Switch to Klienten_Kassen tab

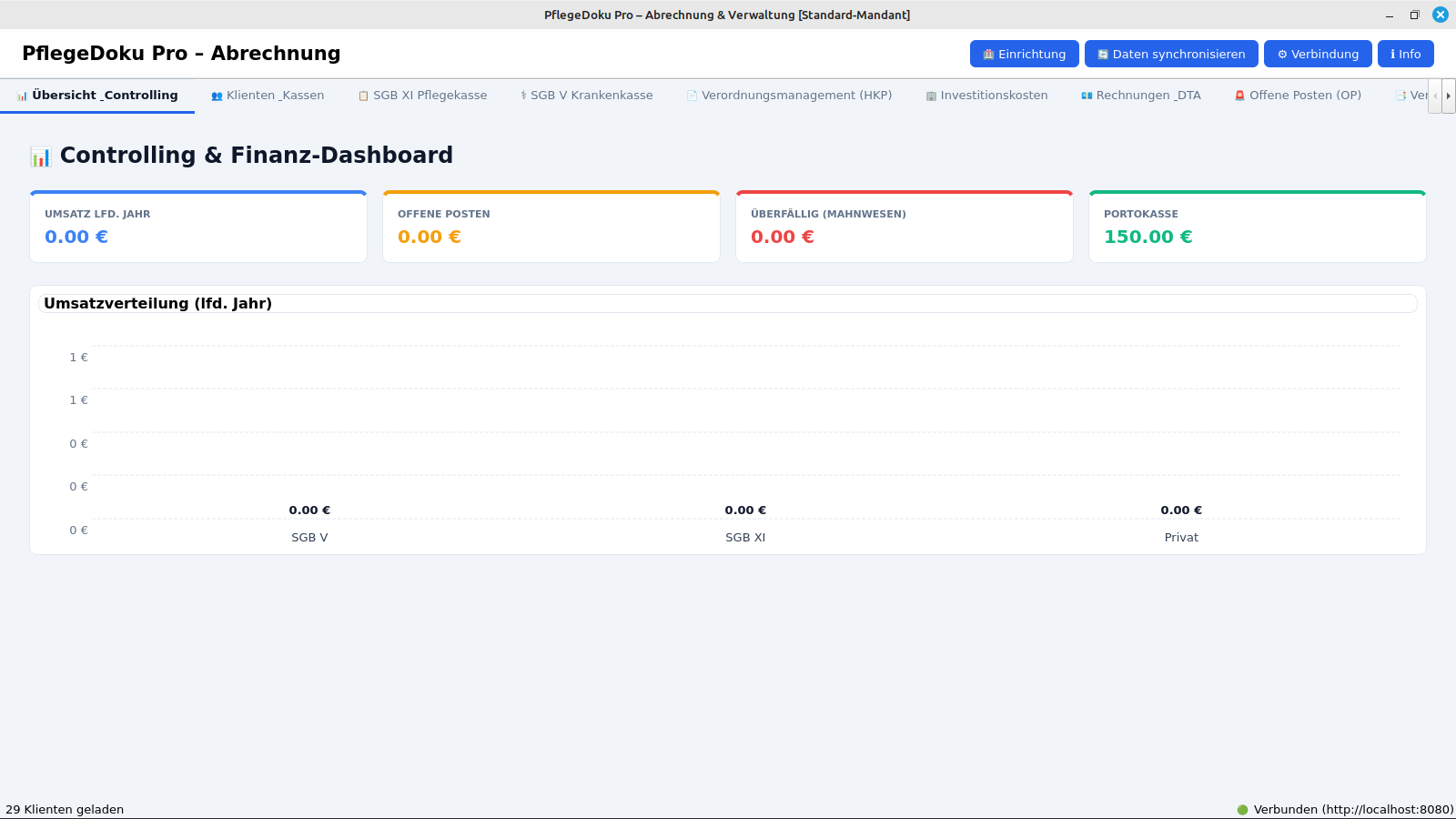(x=268, y=96)
